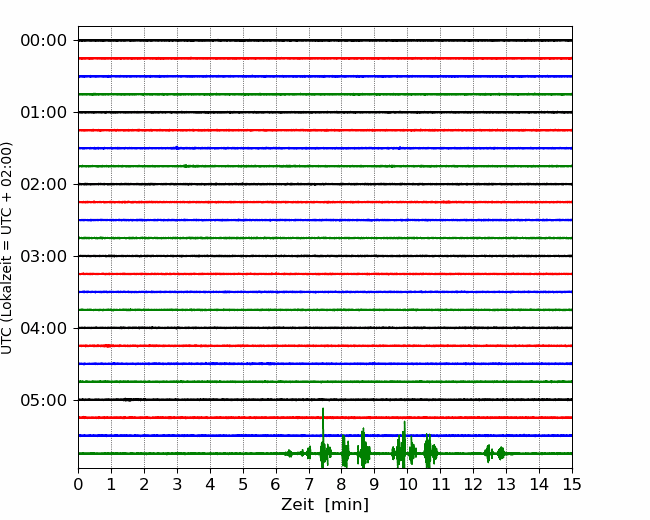
Task: Click the 03:00 y-axis tick label
Action: pos(44,256)
